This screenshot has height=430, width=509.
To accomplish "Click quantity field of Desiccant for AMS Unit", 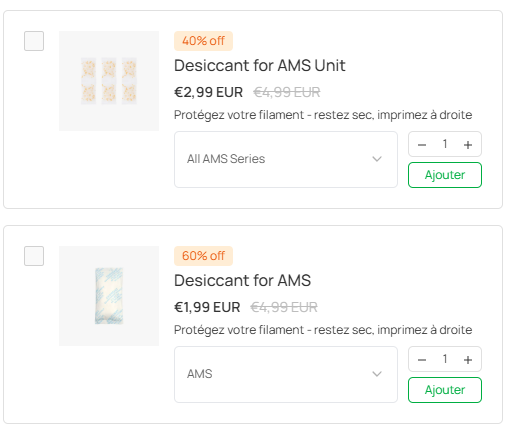I will [445, 144].
